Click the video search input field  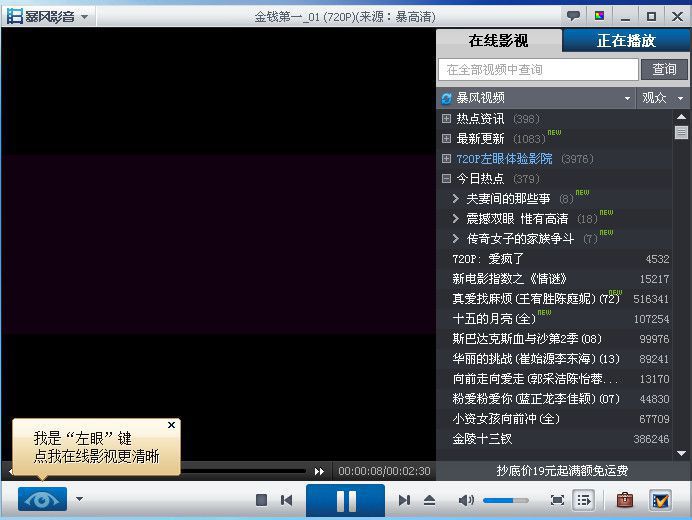click(x=538, y=70)
